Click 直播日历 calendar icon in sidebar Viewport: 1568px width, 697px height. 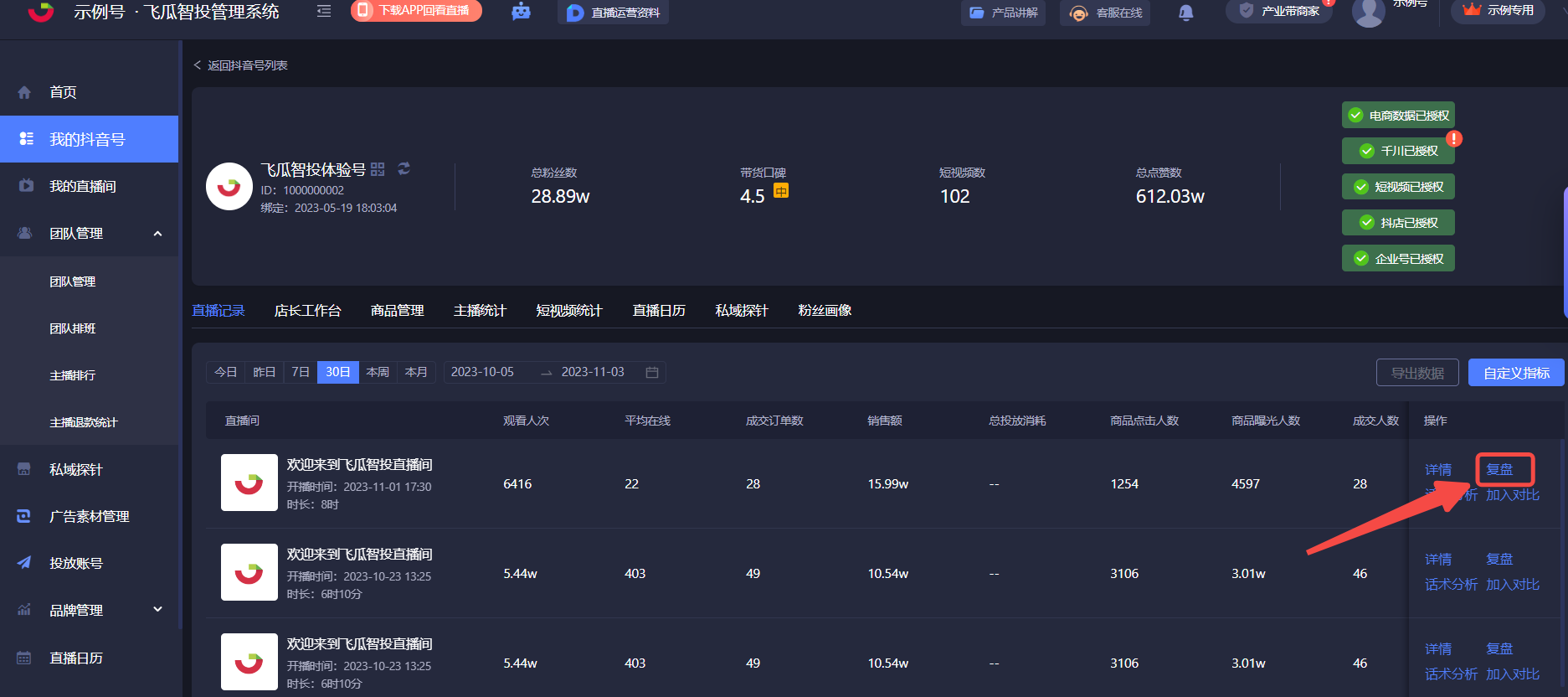[24, 658]
